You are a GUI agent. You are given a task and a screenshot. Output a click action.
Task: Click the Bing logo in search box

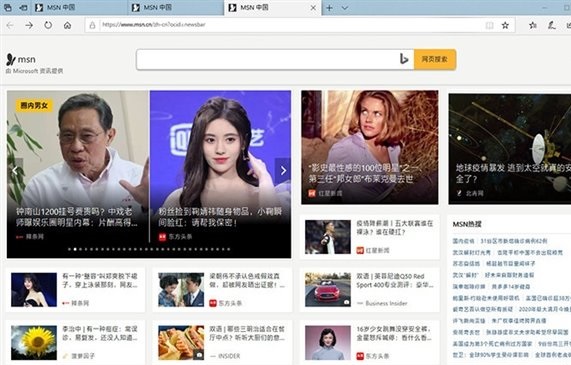[404, 59]
